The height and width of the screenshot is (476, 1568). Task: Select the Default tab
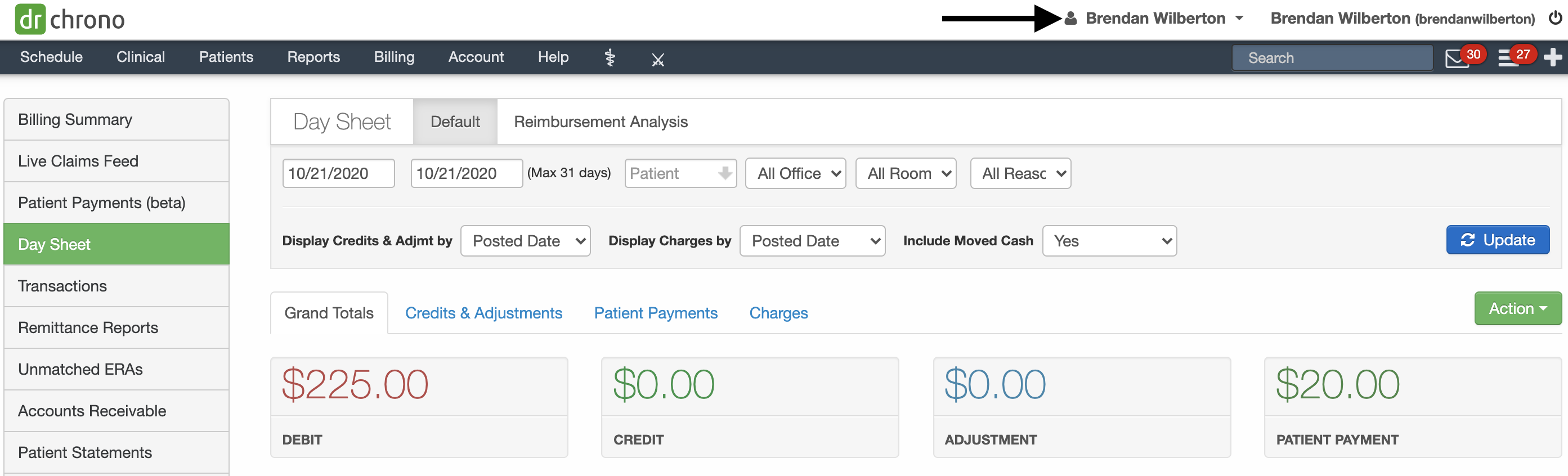(455, 122)
